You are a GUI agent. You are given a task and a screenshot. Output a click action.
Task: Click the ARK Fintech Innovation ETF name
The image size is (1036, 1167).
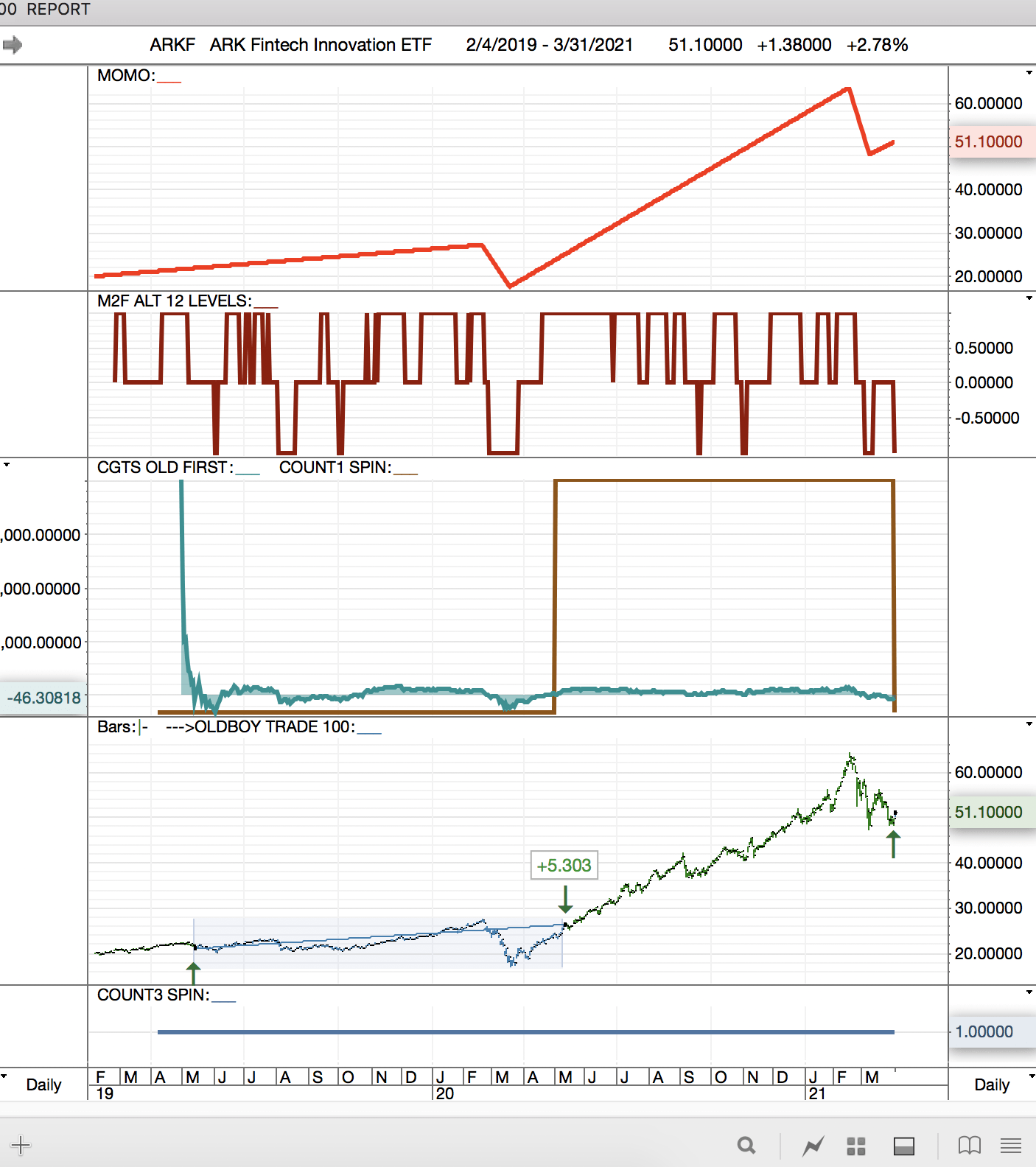tap(321, 45)
